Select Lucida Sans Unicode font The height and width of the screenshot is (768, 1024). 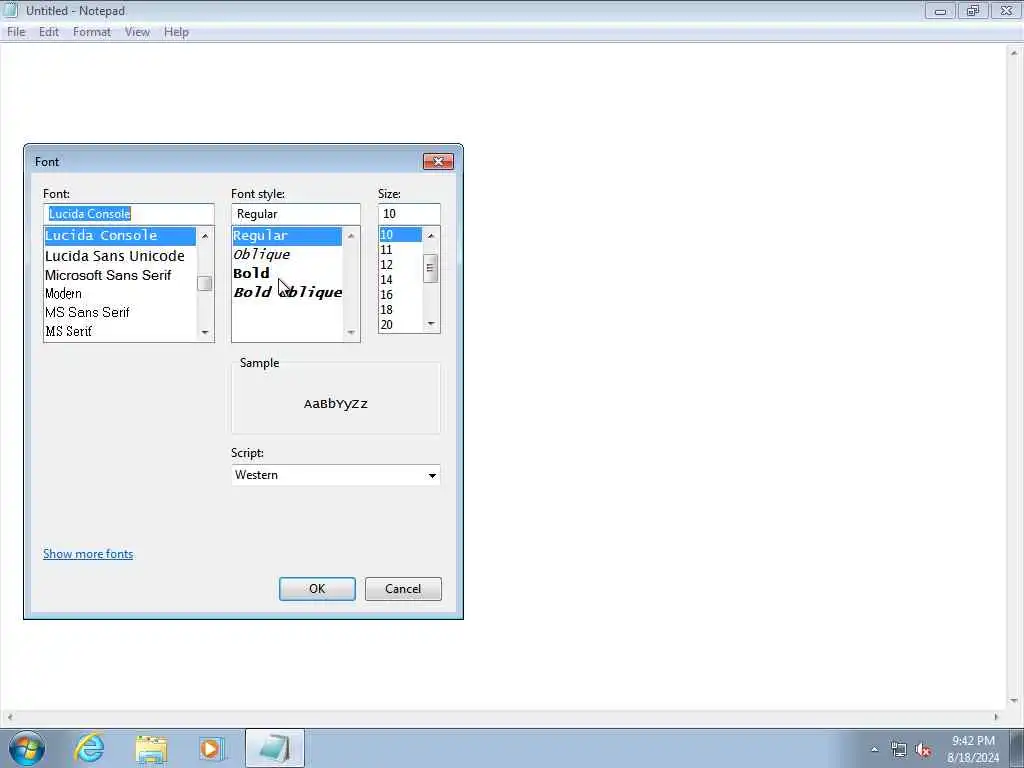[120, 256]
